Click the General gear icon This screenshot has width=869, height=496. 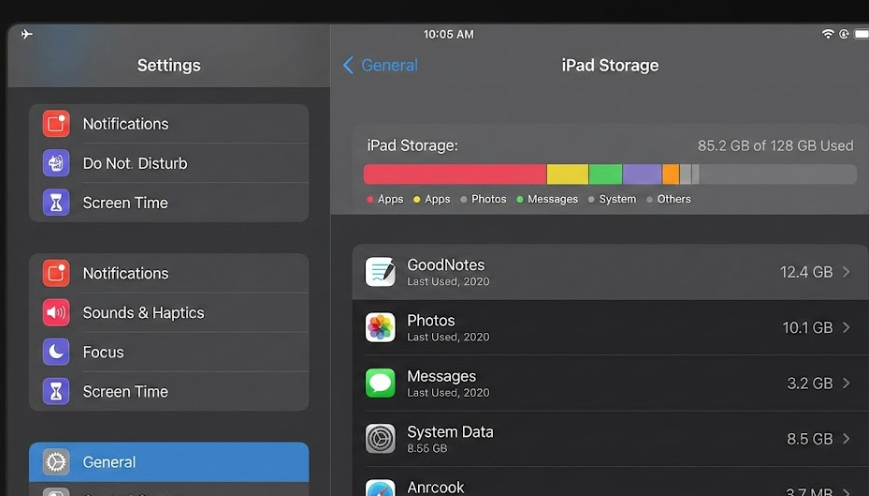tap(56, 462)
